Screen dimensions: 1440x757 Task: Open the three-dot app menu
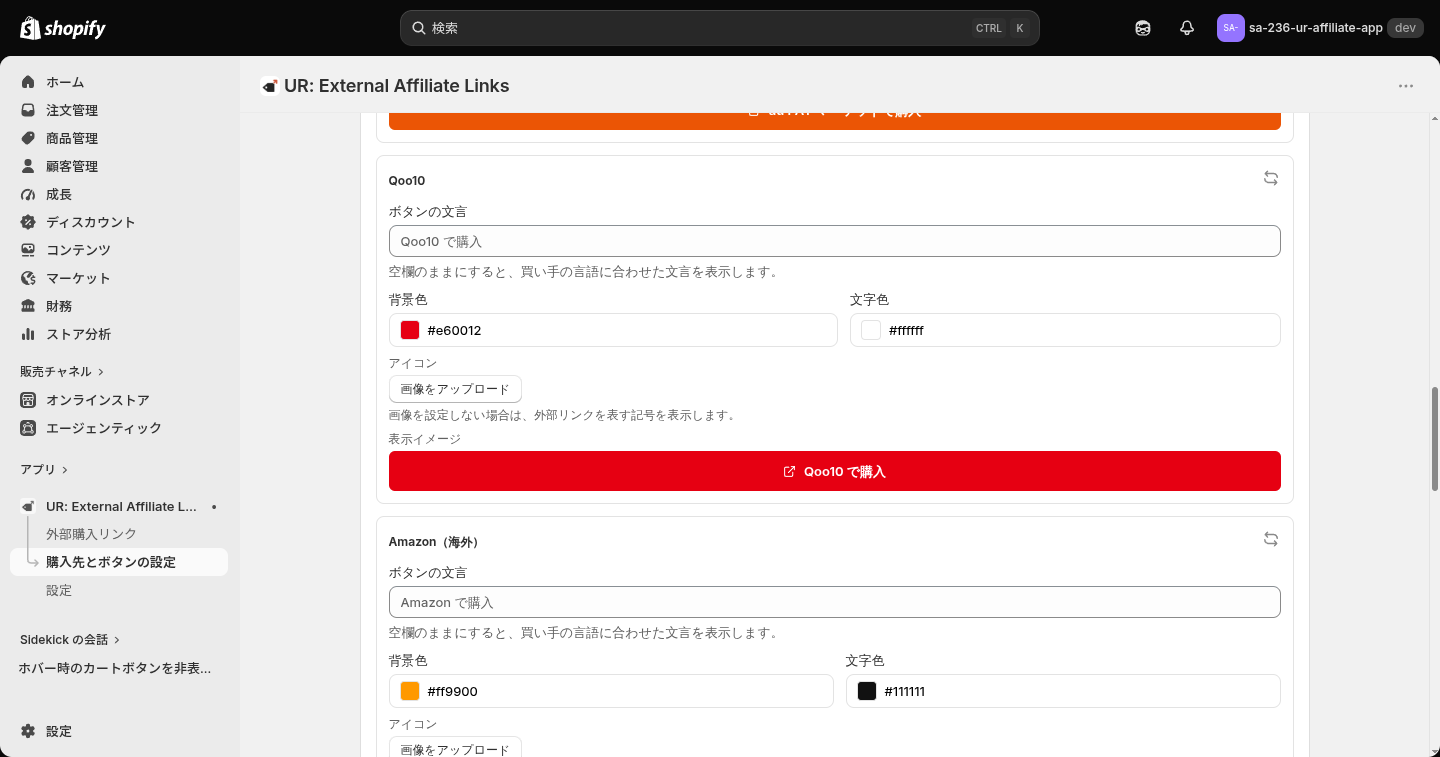tap(1406, 86)
